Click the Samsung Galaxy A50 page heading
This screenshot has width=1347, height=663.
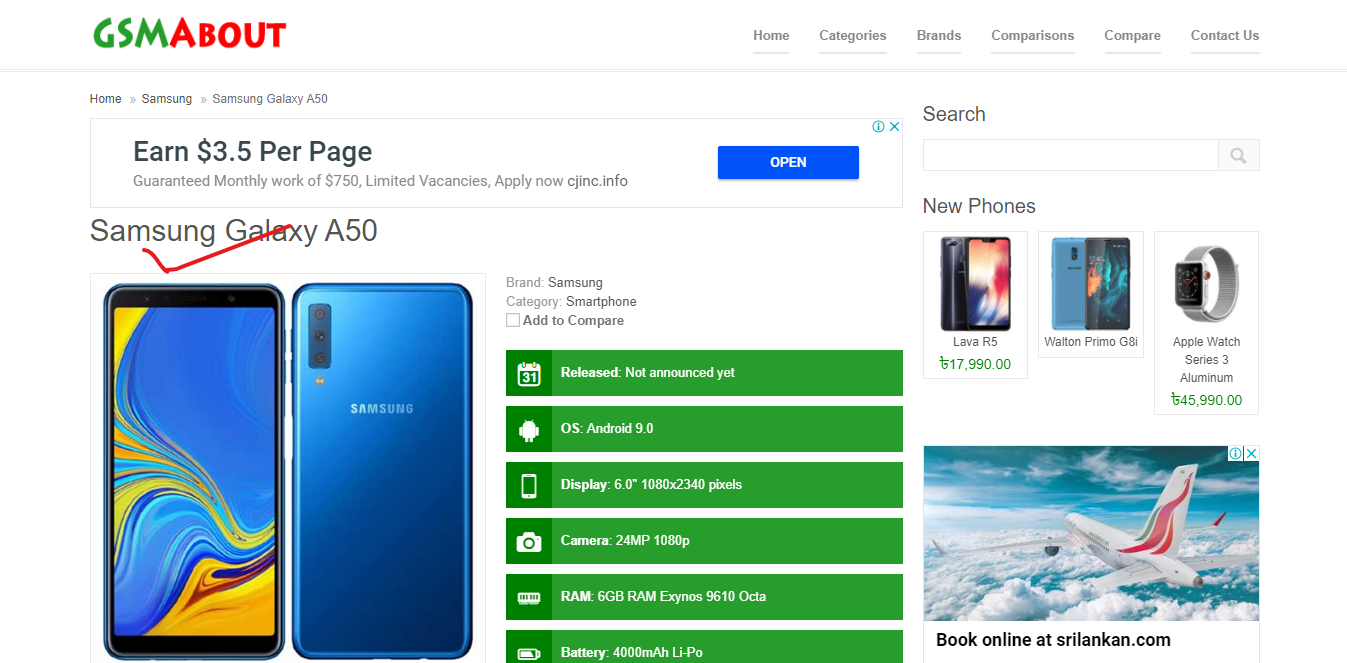234,231
